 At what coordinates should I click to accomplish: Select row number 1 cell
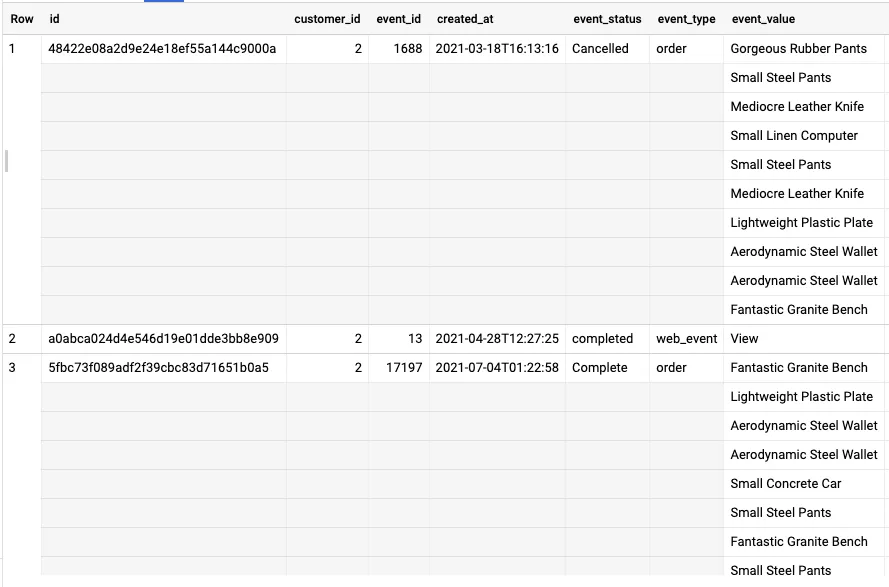point(12,49)
